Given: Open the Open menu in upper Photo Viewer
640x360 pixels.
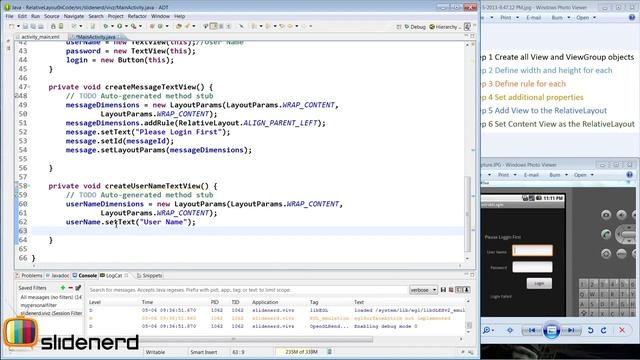Looking at the screenshot, I should (586, 18).
